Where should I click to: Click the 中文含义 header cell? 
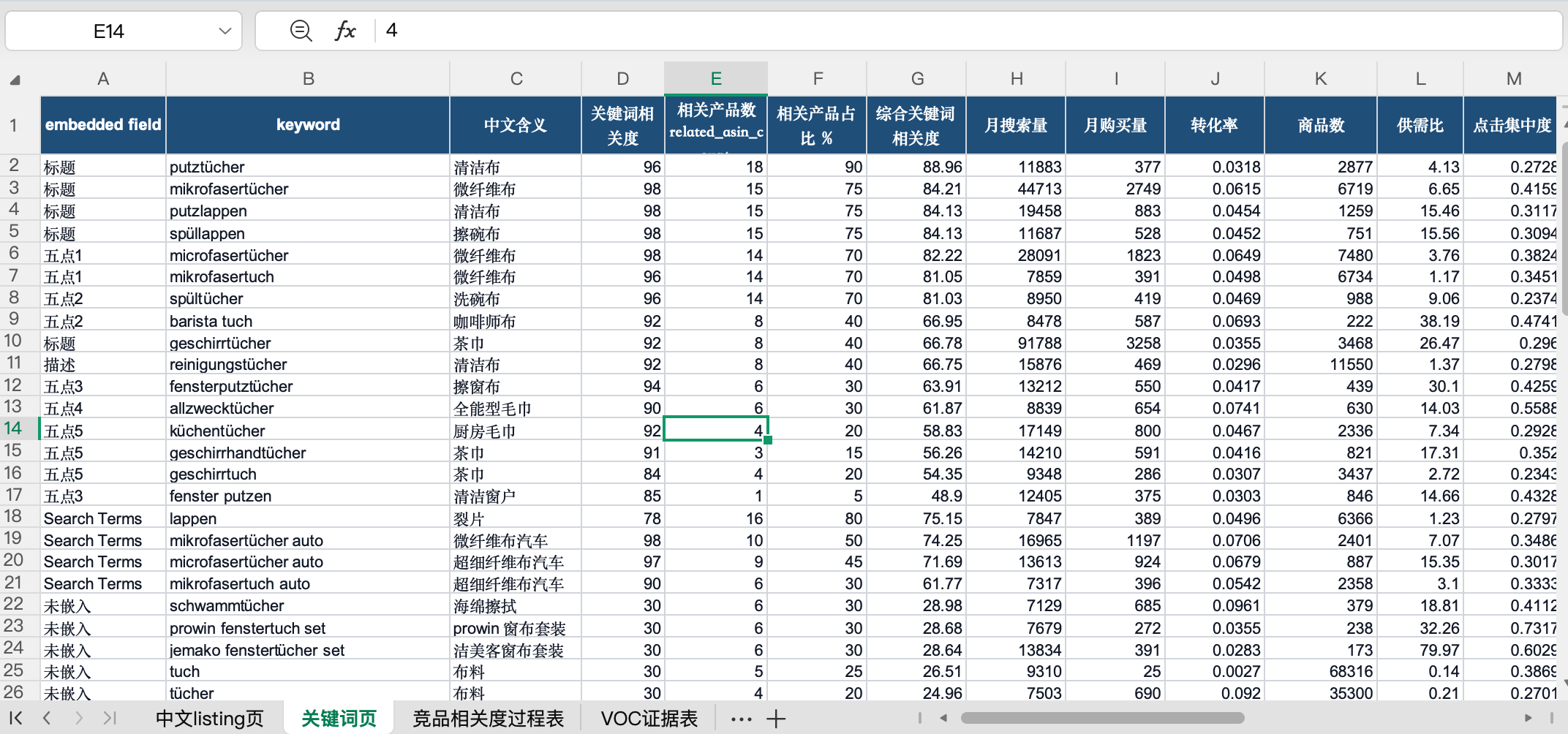point(516,125)
